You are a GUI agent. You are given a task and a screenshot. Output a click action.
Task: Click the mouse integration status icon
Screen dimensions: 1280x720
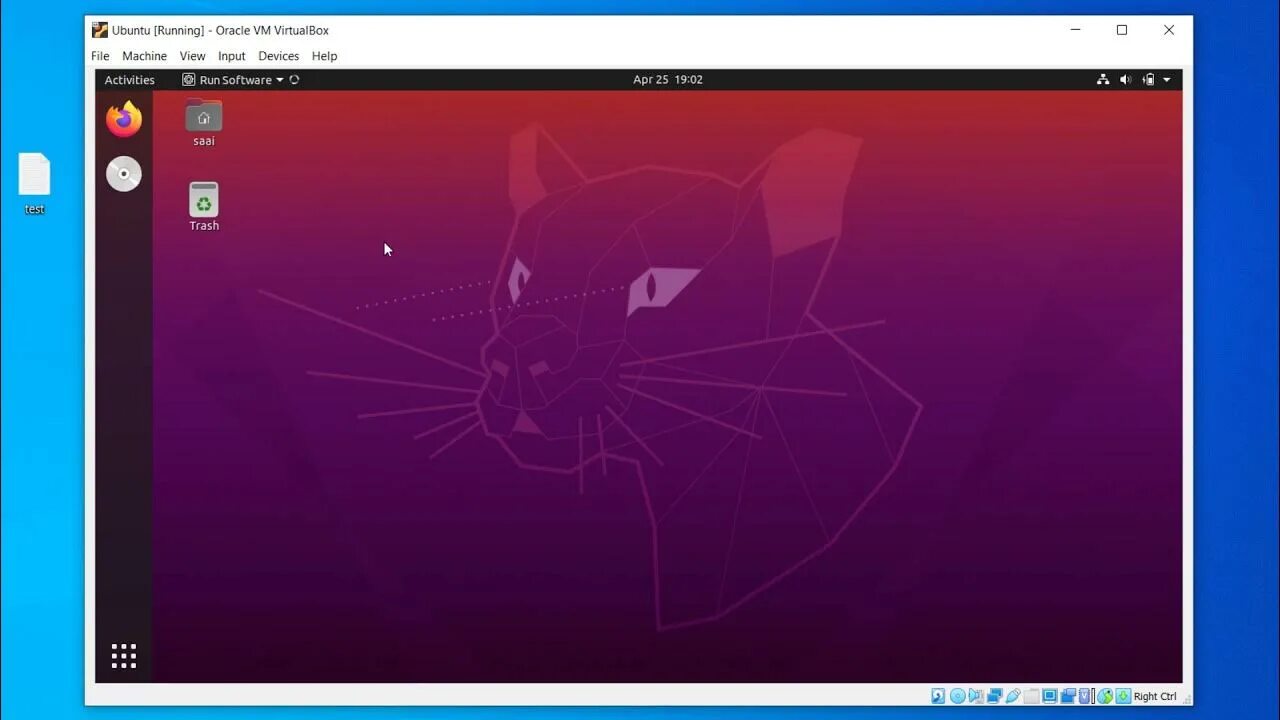click(x=1105, y=696)
